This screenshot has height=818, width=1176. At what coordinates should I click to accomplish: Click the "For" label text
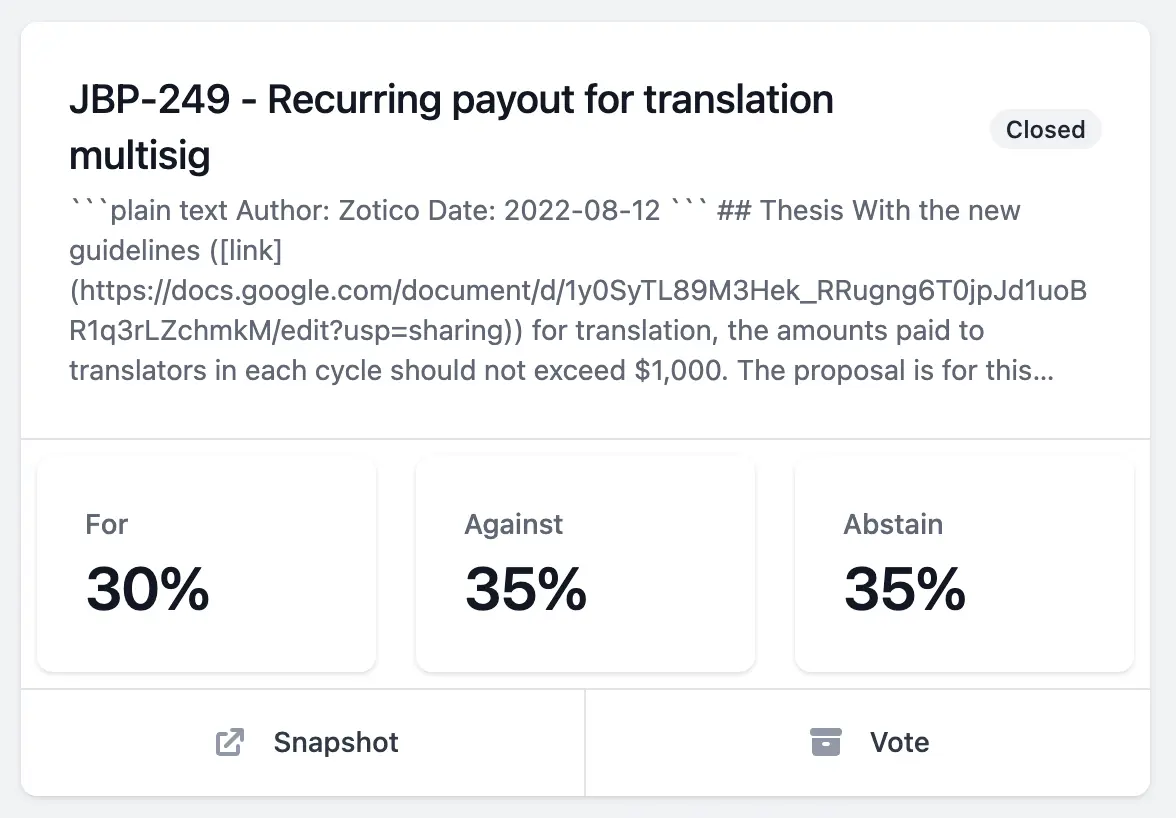(x=107, y=525)
